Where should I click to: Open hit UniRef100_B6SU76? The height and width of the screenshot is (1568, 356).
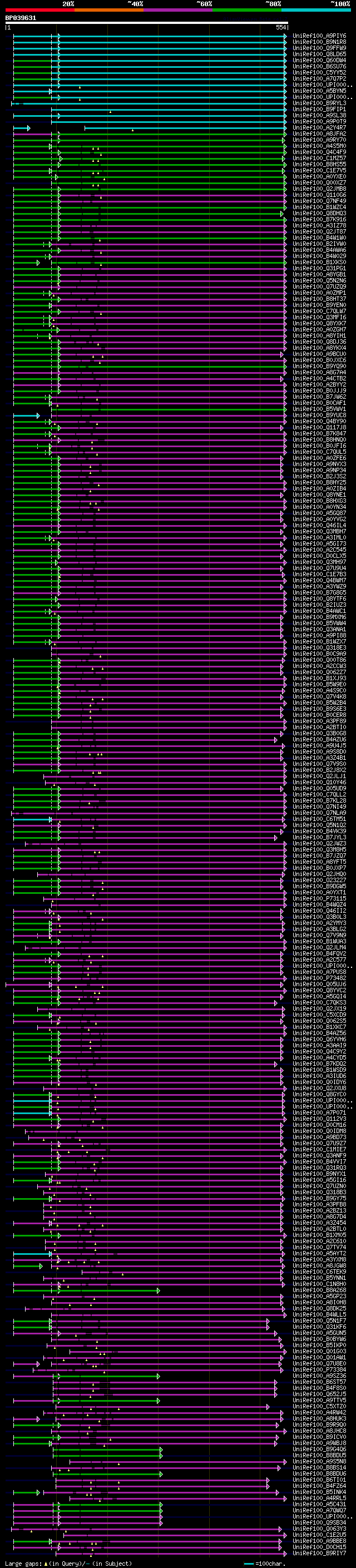[319, 66]
